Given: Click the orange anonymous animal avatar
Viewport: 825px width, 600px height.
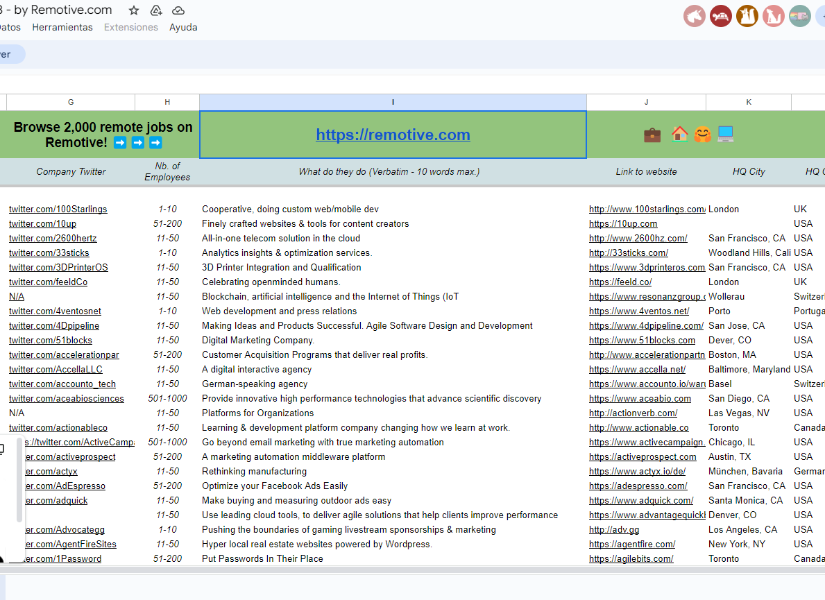Looking at the screenshot, I should tap(747, 16).
